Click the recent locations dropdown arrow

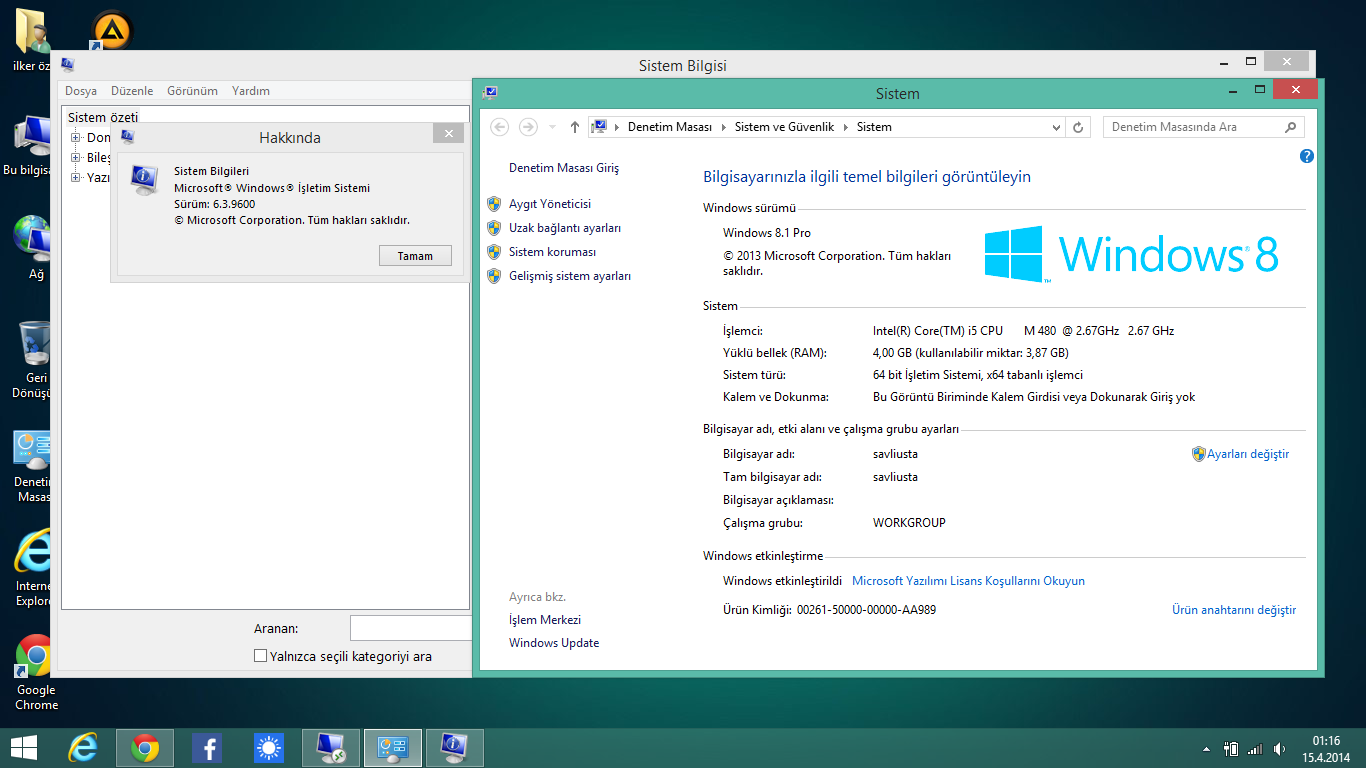pyautogui.click(x=550, y=127)
